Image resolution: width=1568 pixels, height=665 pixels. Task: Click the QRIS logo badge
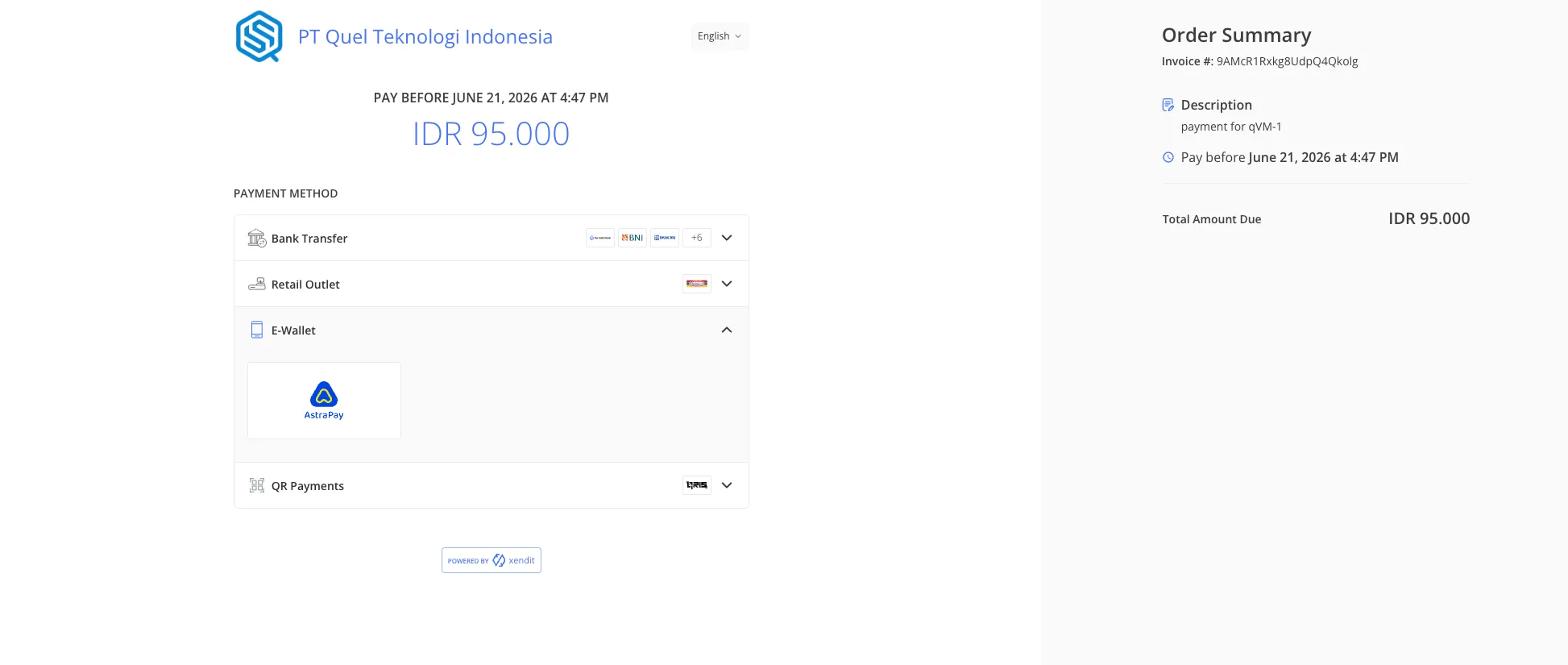[697, 485]
